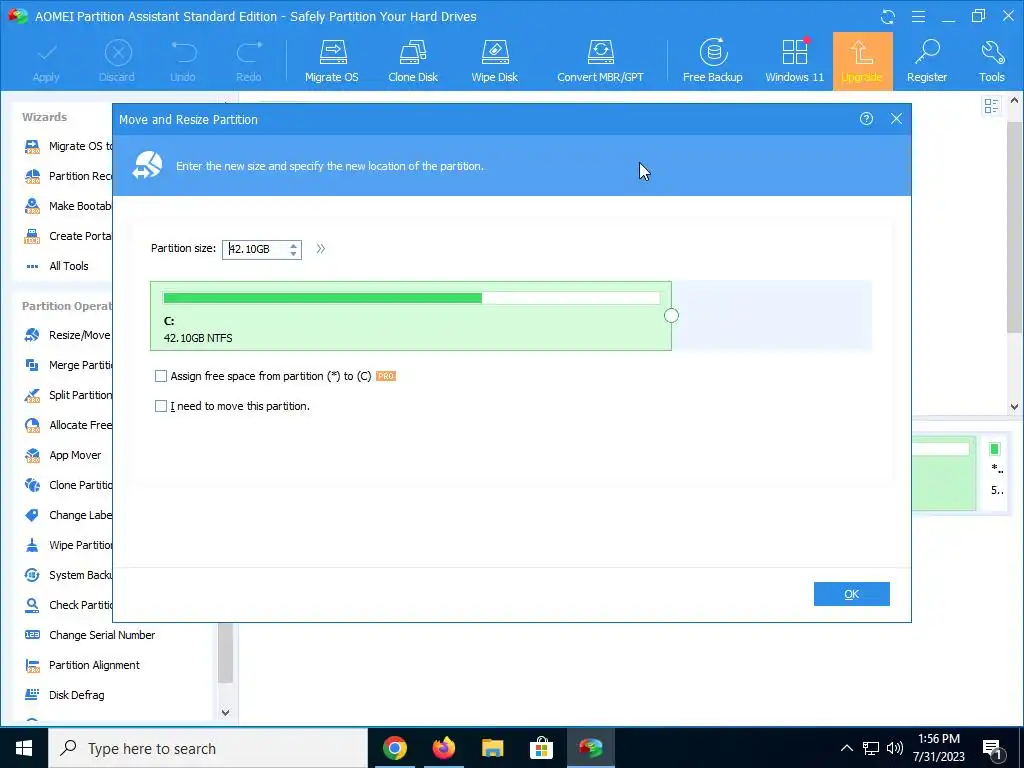The width and height of the screenshot is (1024, 768).
Task: Open System Backup in sidebar
Action: point(67,575)
